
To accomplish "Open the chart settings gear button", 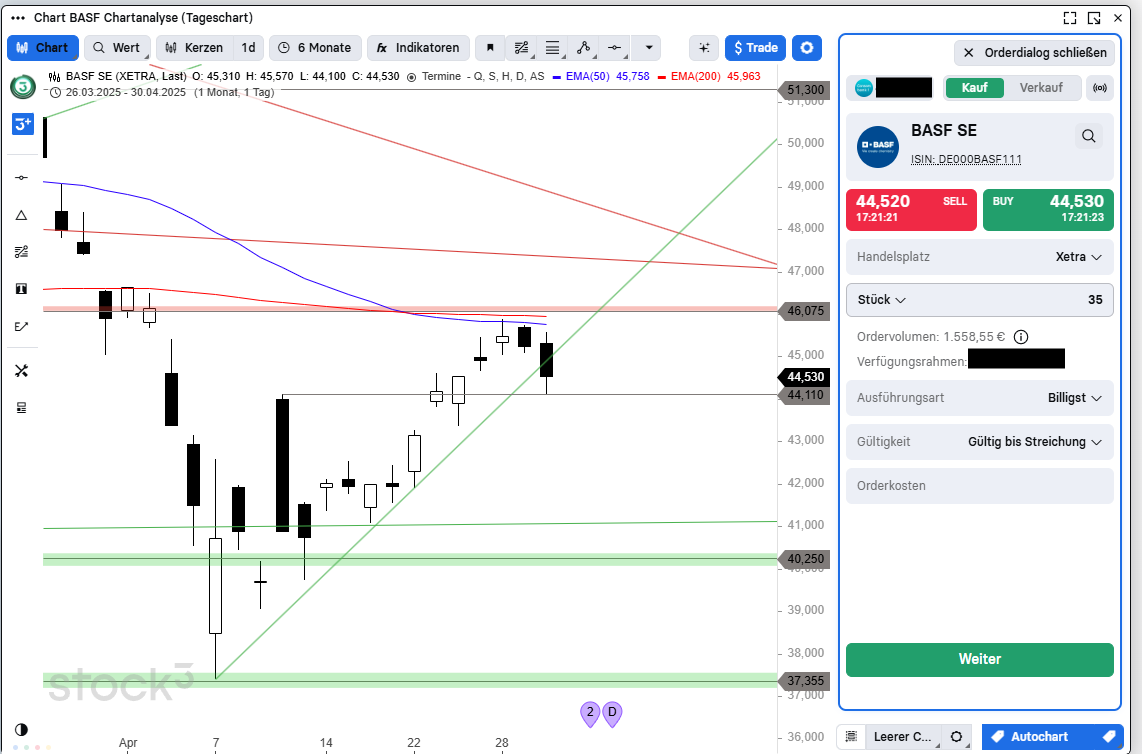I will click(806, 48).
